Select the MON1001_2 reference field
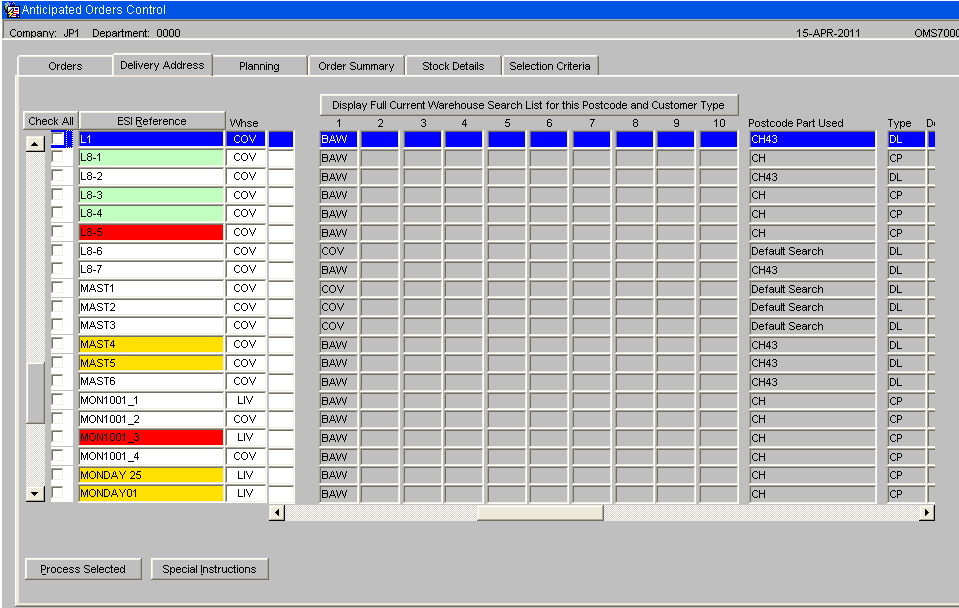Image resolution: width=959 pixels, height=608 pixels. click(x=151, y=419)
